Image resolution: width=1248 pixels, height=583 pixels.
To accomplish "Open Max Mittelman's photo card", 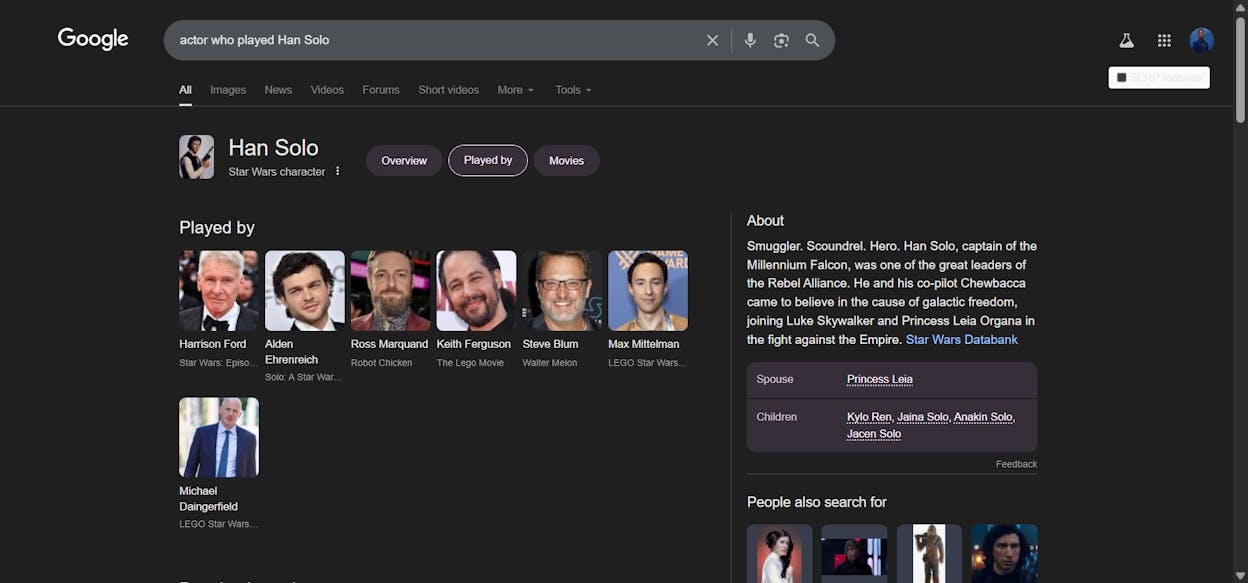I will (648, 291).
